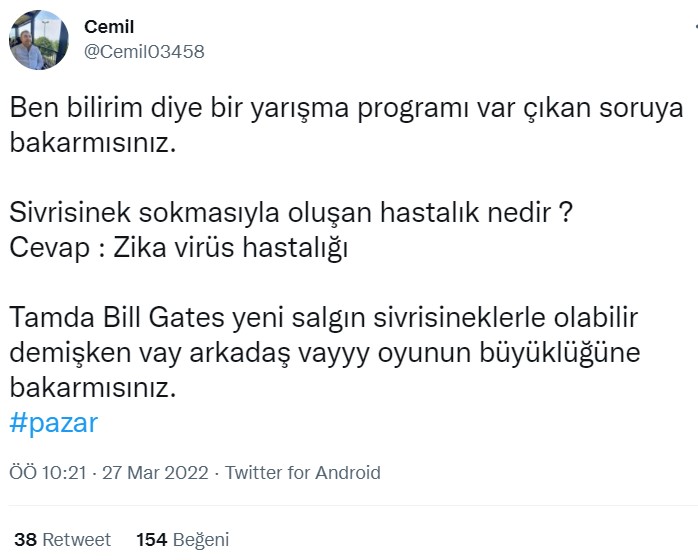Click the "Retweet" label
Viewport: 698px width, 560px height.
tap(77, 540)
